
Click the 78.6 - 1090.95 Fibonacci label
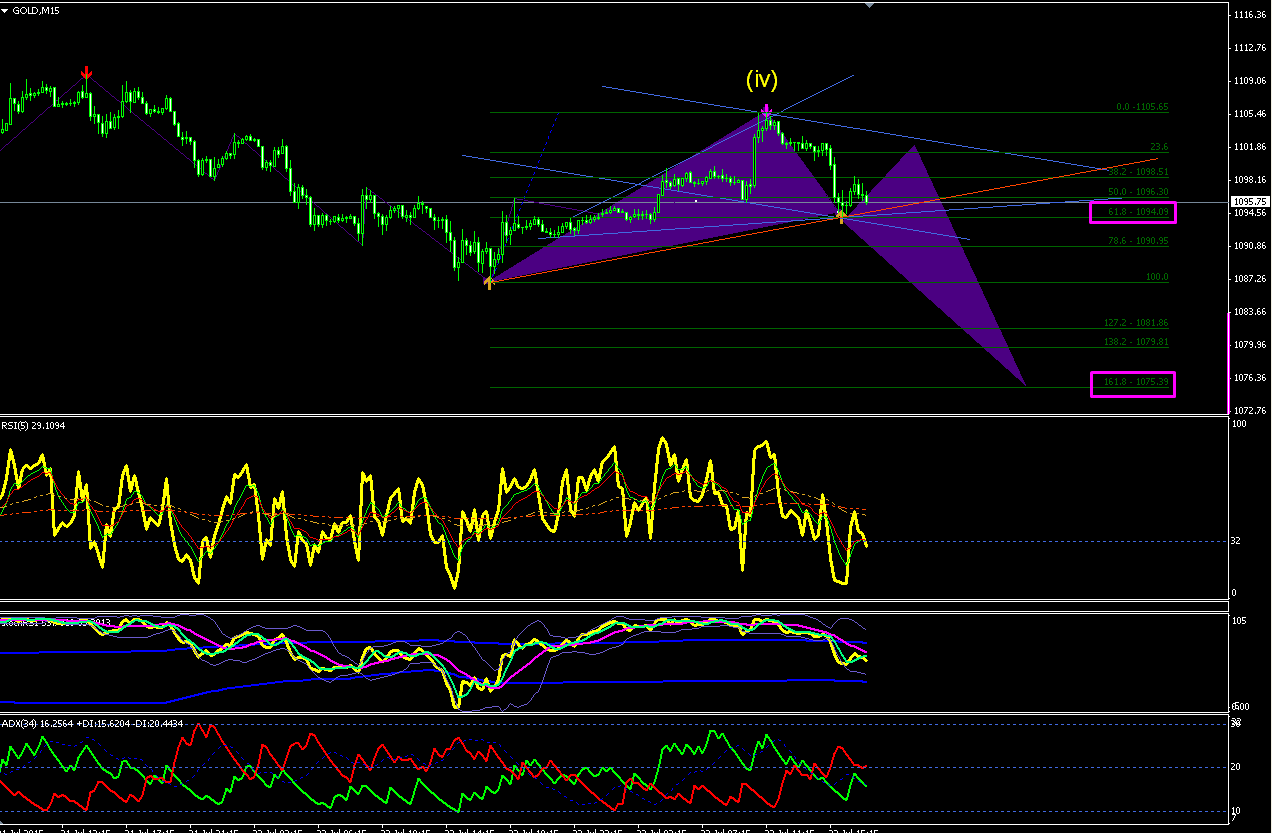[x=1138, y=241]
